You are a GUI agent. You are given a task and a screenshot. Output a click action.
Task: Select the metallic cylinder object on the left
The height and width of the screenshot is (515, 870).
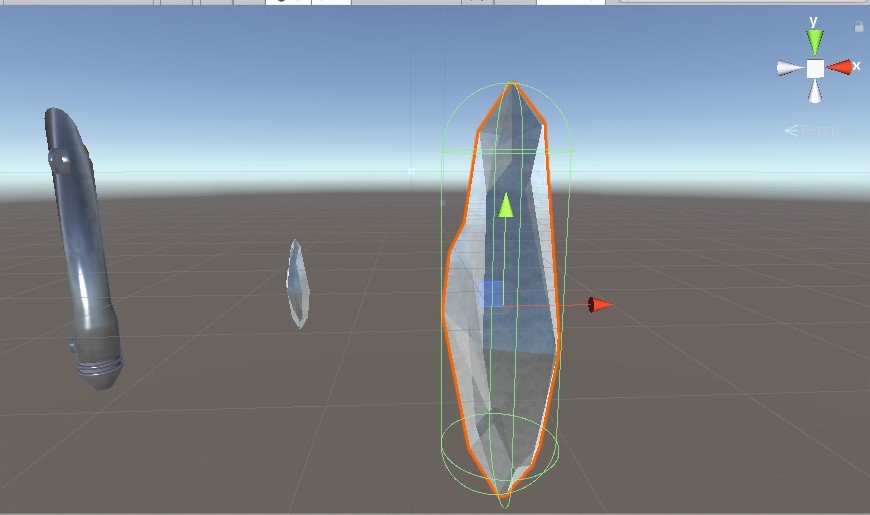tap(83, 248)
